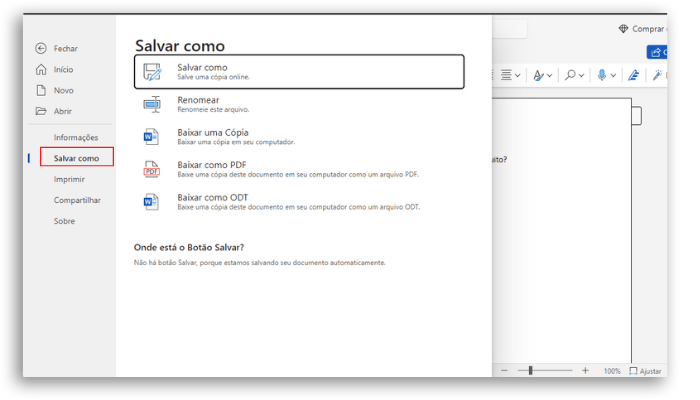Expand the alignment dropdown arrow
Screen dimensions: 700x400
coord(517,75)
